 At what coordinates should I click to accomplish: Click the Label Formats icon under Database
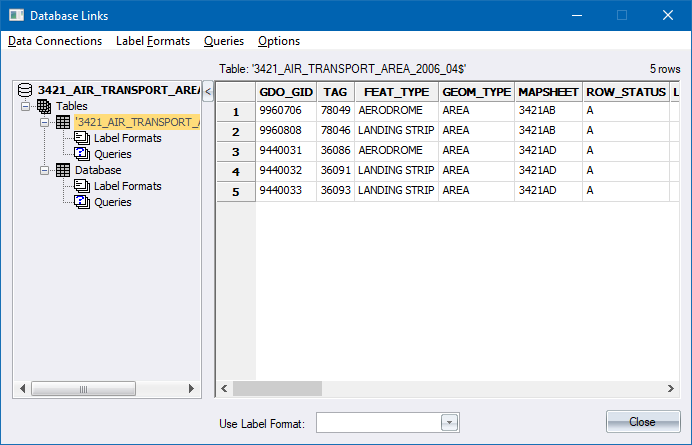82,186
